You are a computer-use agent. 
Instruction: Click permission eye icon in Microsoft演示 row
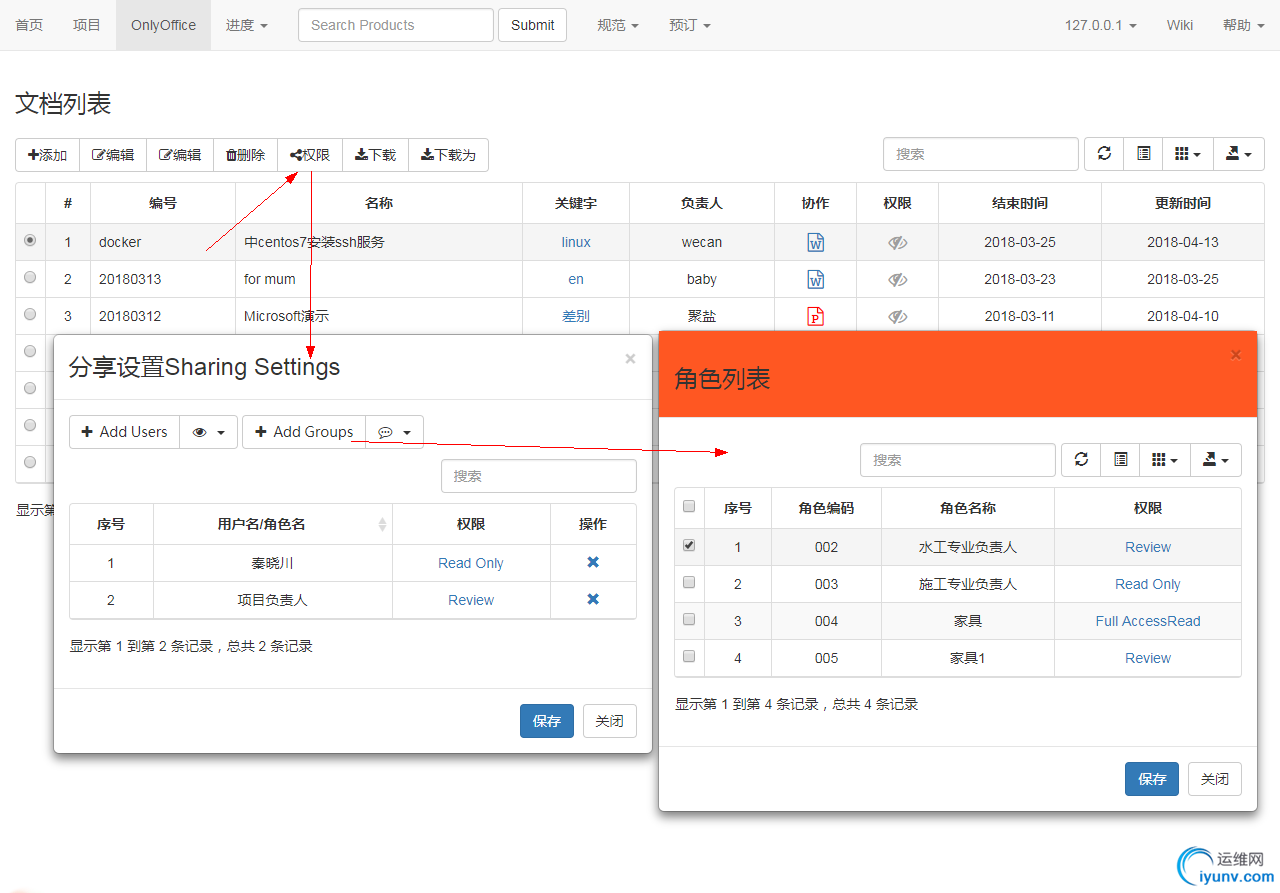898,316
